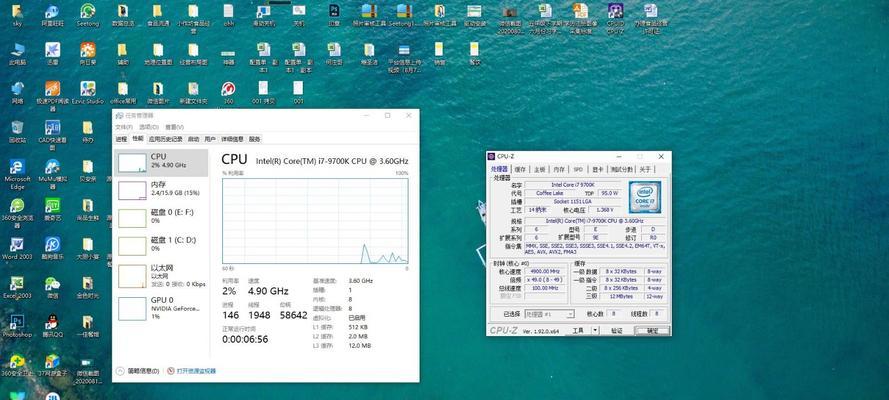
Task: Switch to 应用历史记录 tab in Task Manager
Action: pyautogui.click(x=166, y=139)
